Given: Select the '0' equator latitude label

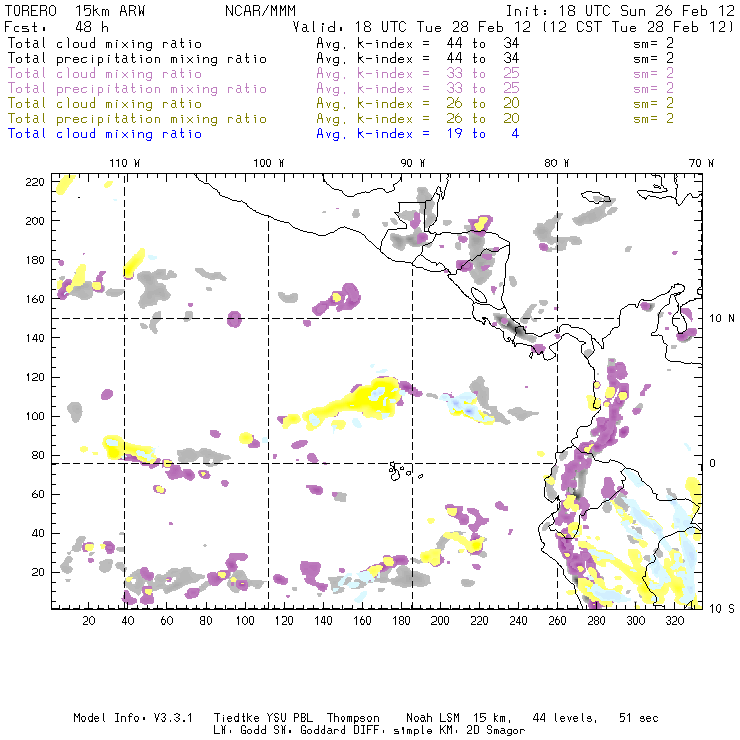Looking at the screenshot, I should pyautogui.click(x=713, y=464).
